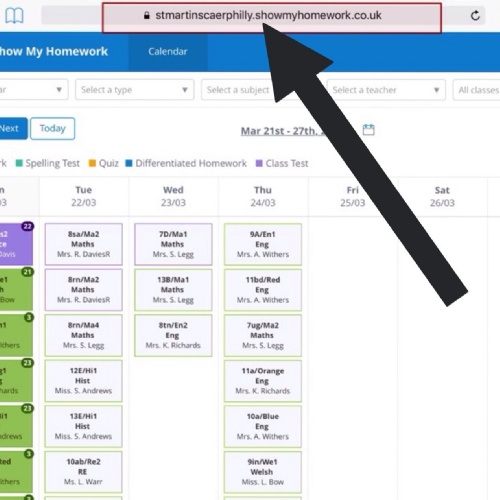Click the purple badge showing 22
This screenshot has height=500, width=500.
28,226
